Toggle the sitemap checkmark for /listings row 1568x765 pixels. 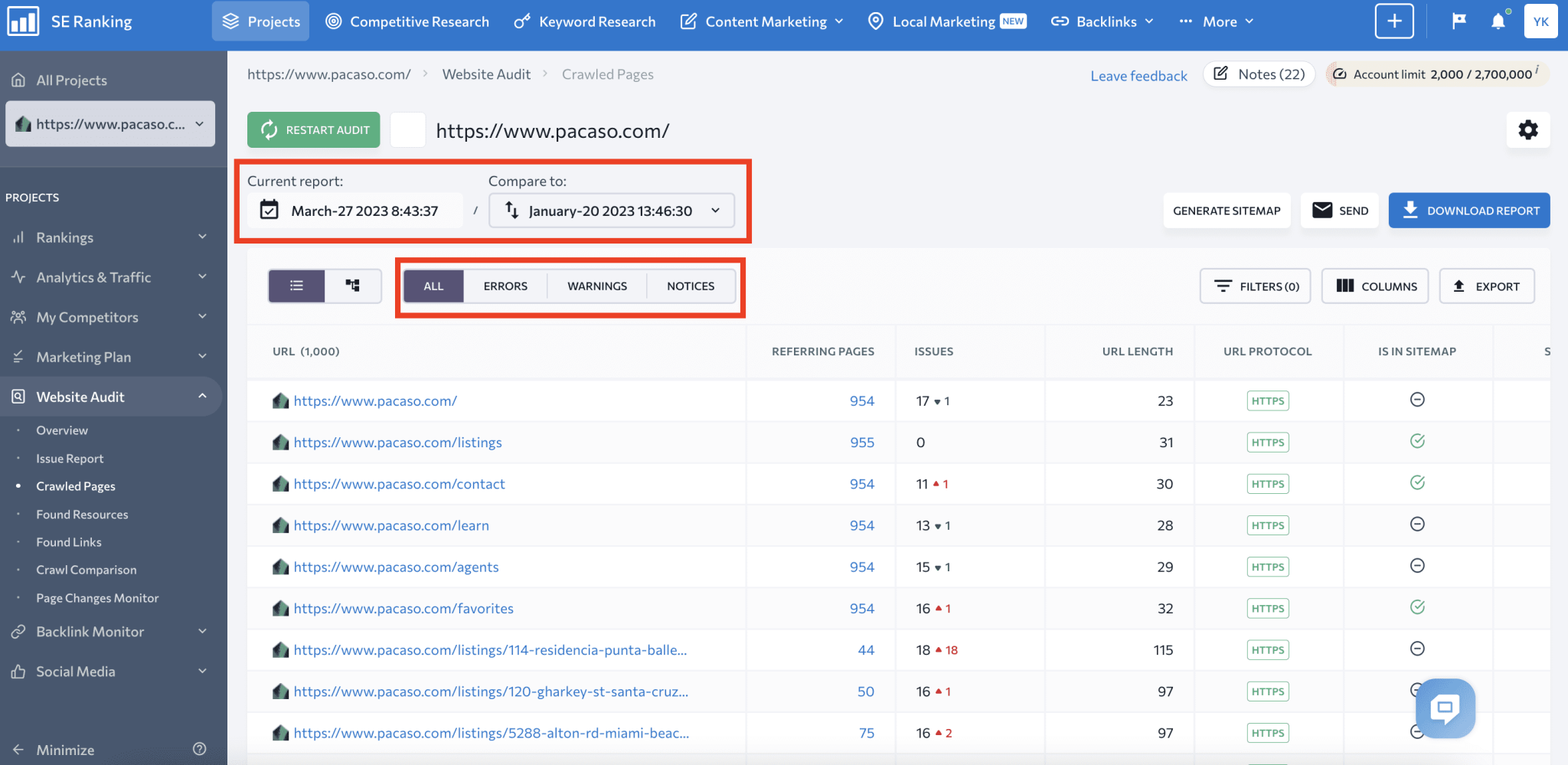tap(1417, 441)
